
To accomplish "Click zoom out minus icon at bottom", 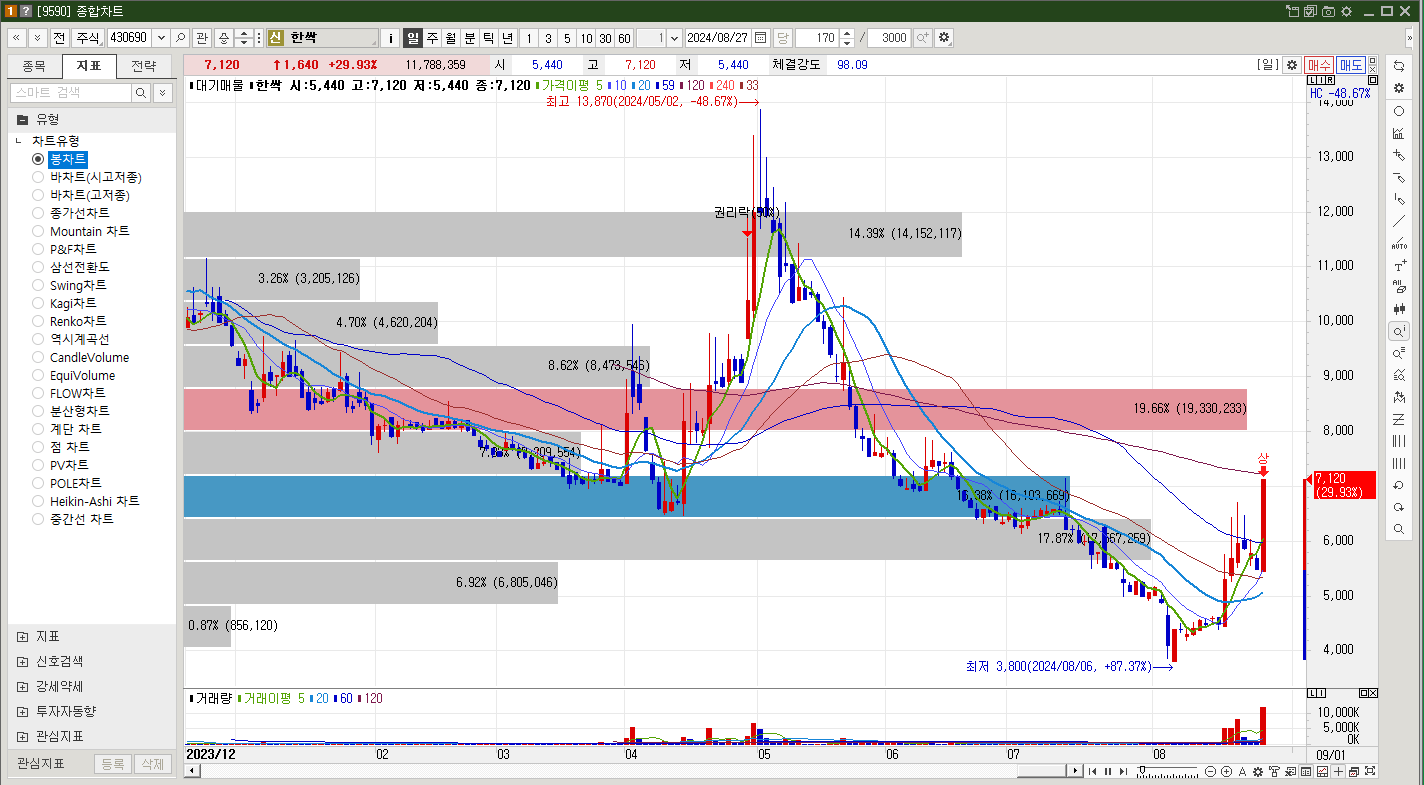I will click(1210, 771).
